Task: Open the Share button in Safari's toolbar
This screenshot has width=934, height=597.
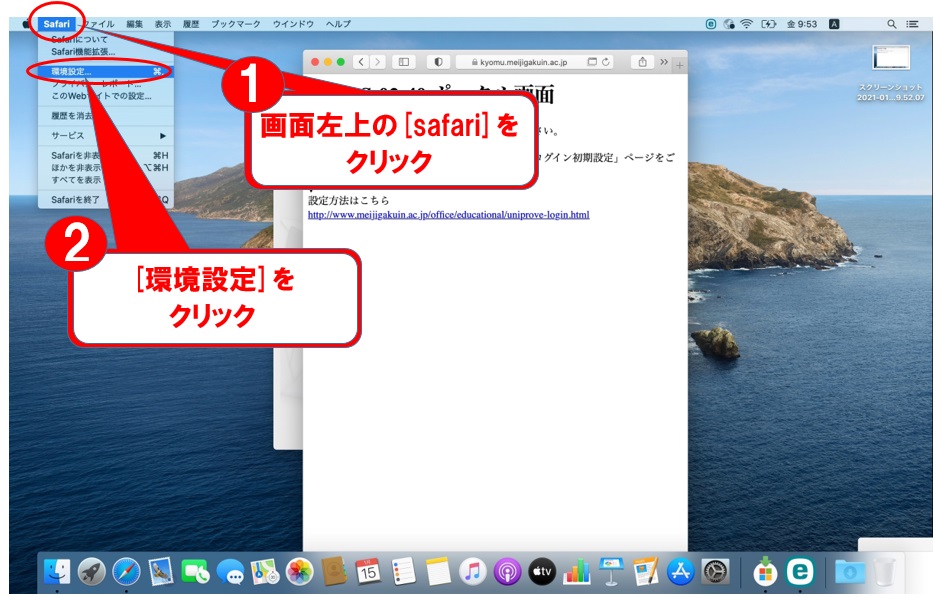Action: click(642, 62)
